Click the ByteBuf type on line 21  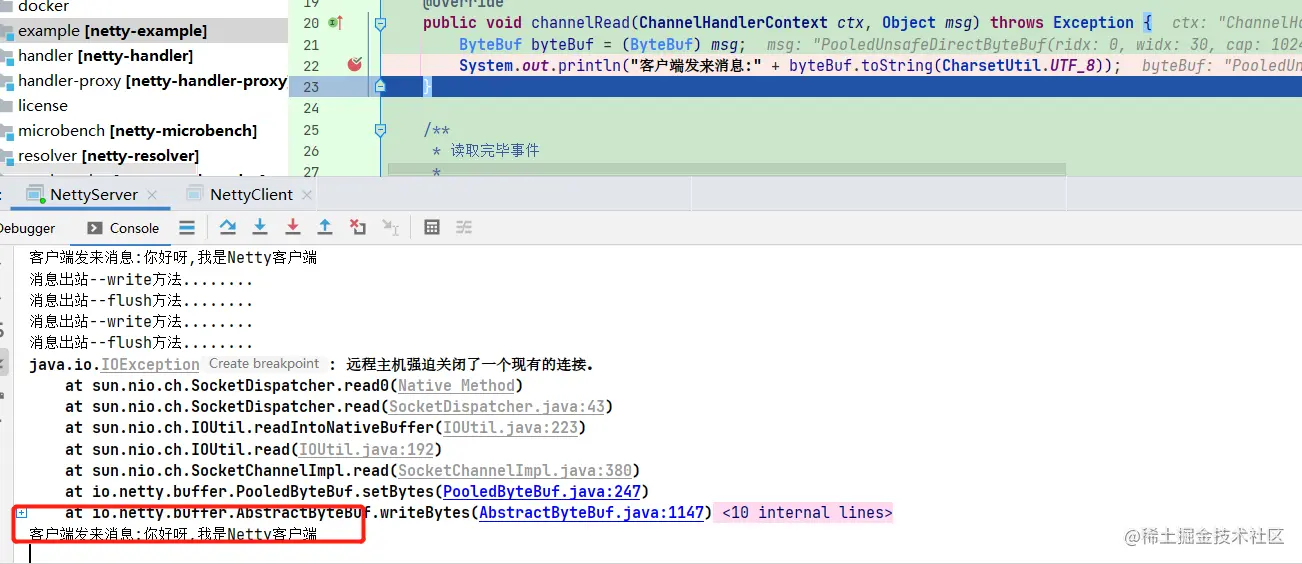tap(491, 44)
